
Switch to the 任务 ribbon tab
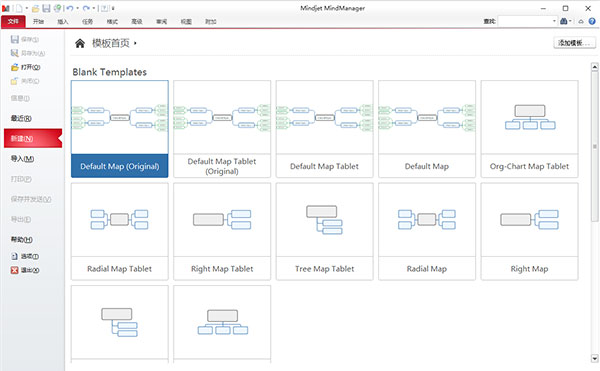87,21
